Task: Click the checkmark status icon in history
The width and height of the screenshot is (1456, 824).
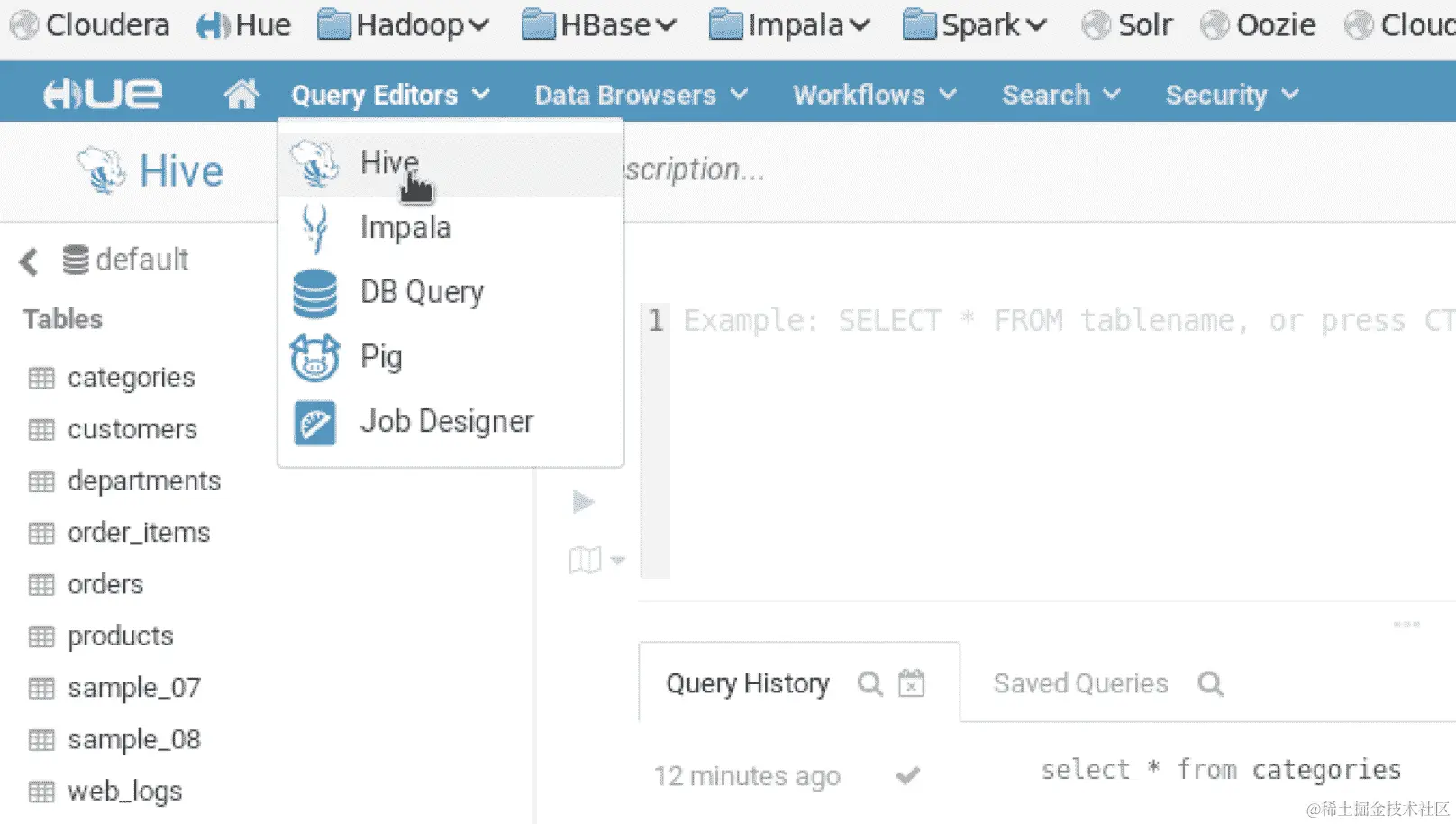Action: (x=908, y=775)
